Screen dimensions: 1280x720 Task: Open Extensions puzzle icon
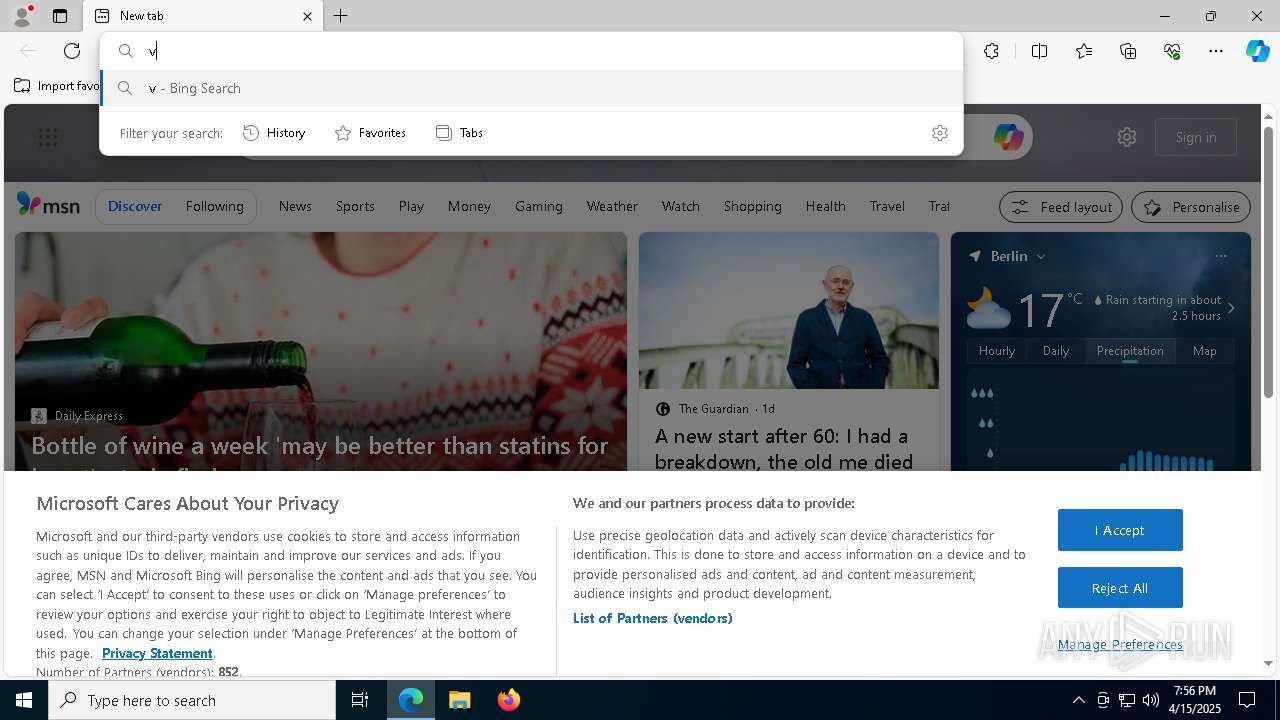991,51
